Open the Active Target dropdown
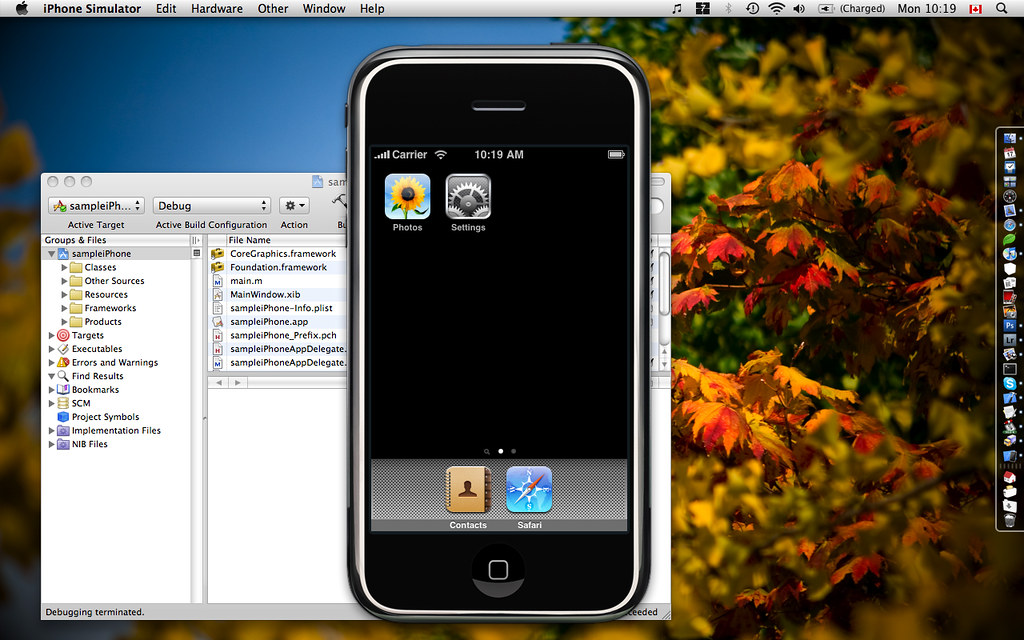The height and width of the screenshot is (640, 1024). tap(96, 206)
